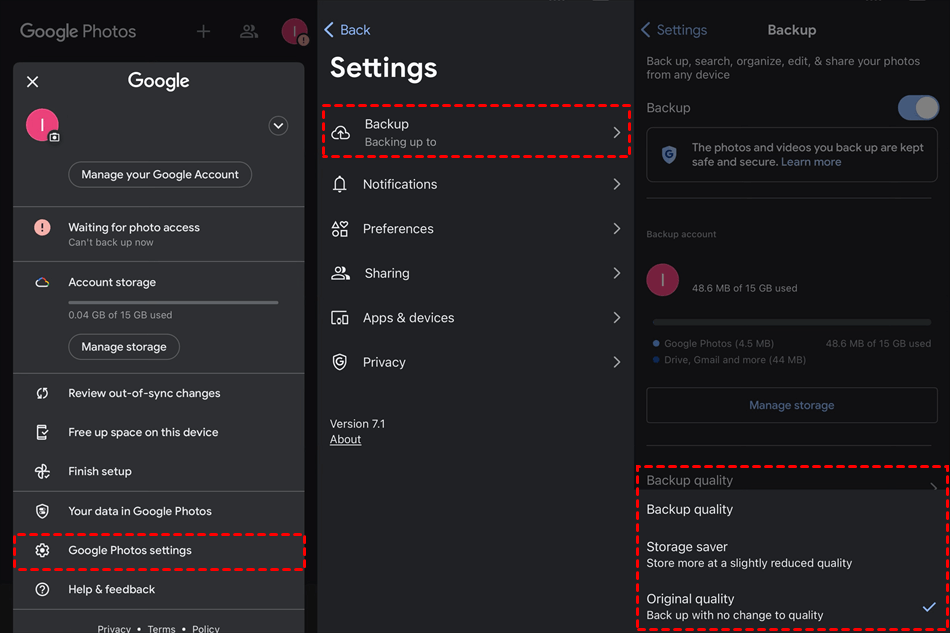Open the sharing people icon in header
The image size is (950, 633).
(249, 31)
